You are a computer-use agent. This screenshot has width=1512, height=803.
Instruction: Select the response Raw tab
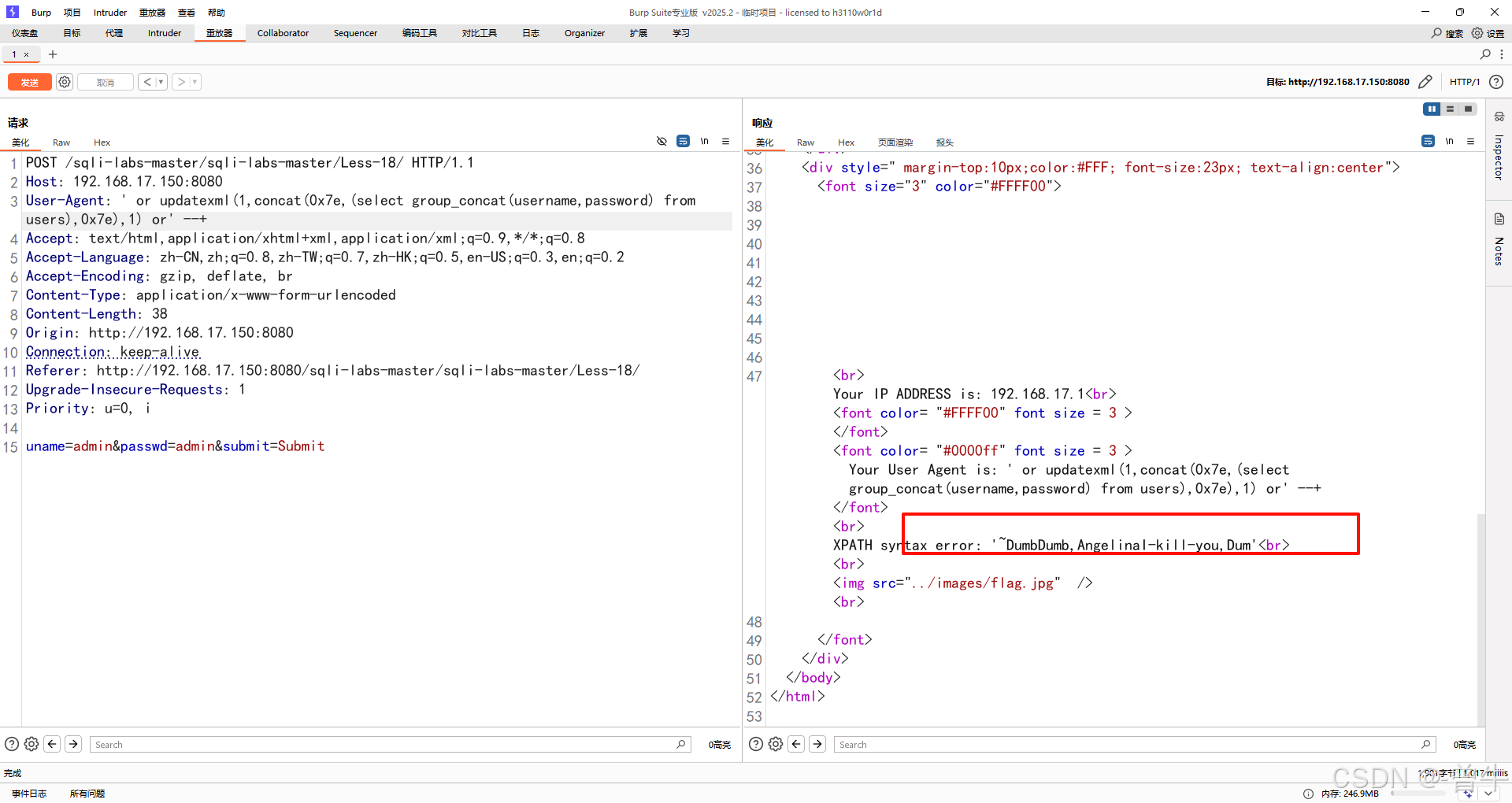click(x=806, y=142)
